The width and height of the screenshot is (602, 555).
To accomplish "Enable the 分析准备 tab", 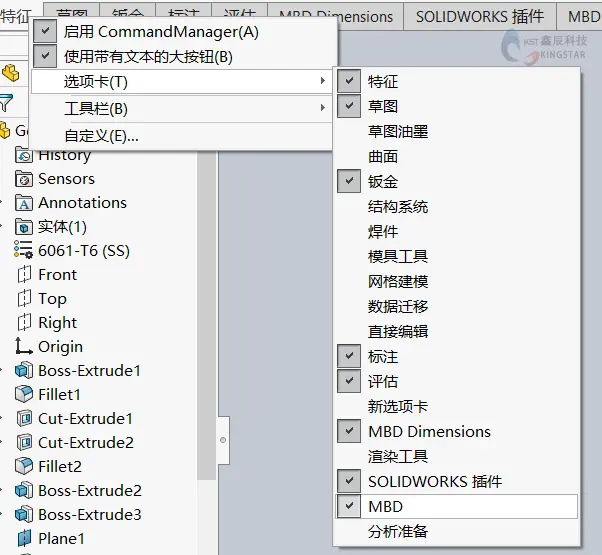I will click(x=456, y=531).
